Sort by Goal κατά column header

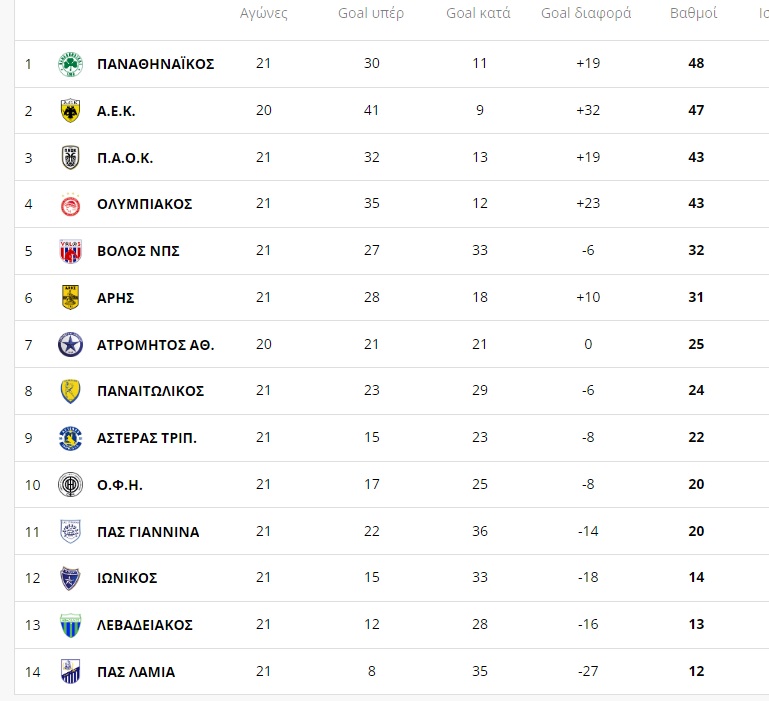[x=478, y=13]
